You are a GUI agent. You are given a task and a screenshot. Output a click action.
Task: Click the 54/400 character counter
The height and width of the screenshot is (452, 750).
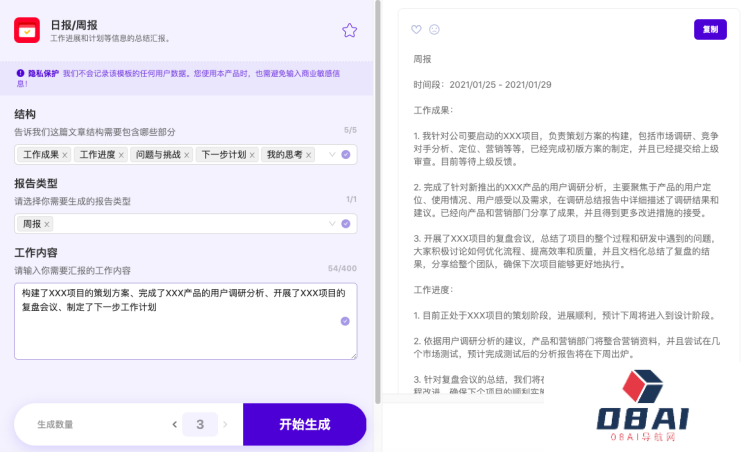342,268
